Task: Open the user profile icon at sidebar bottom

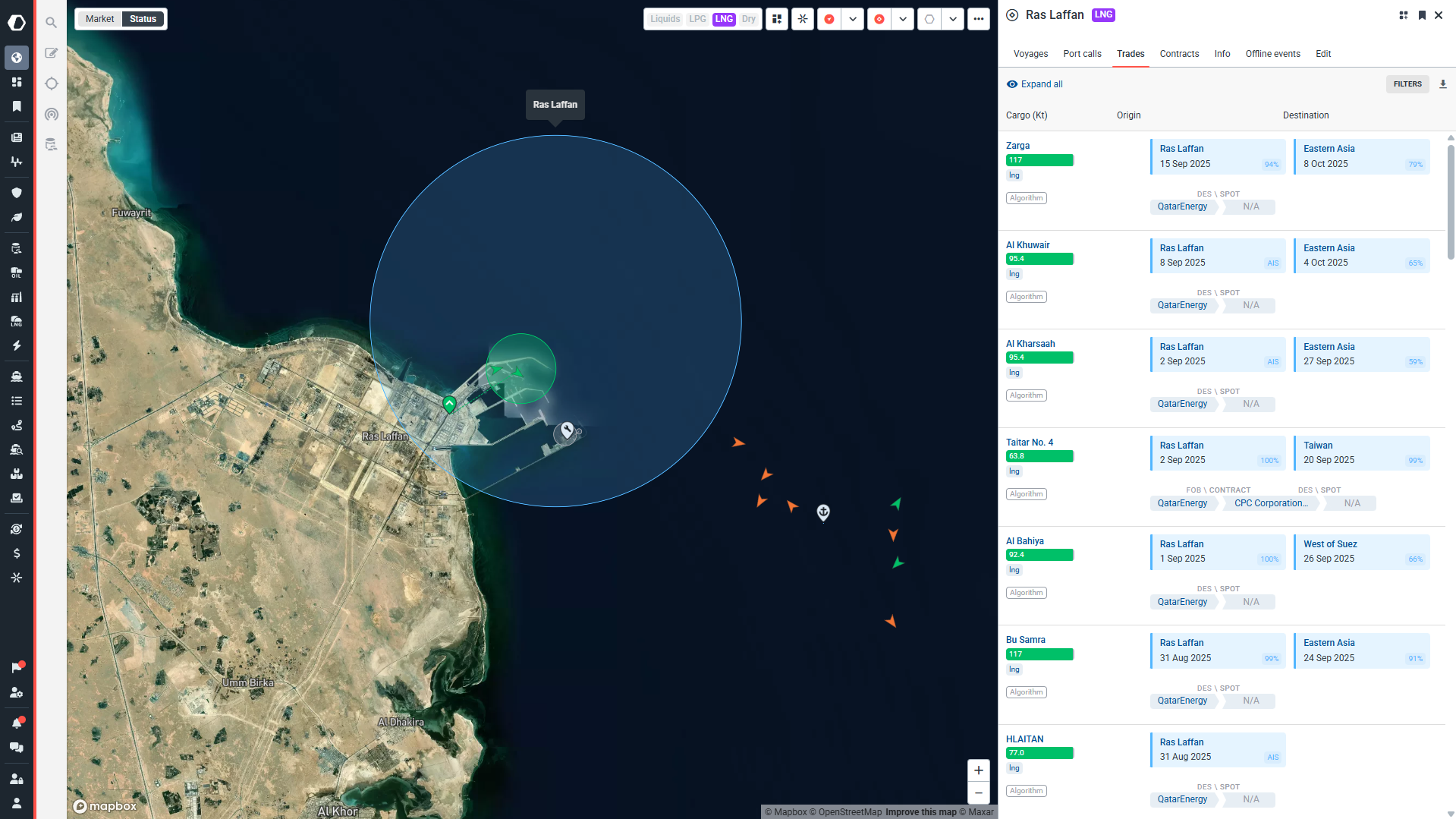Action: coord(17,803)
